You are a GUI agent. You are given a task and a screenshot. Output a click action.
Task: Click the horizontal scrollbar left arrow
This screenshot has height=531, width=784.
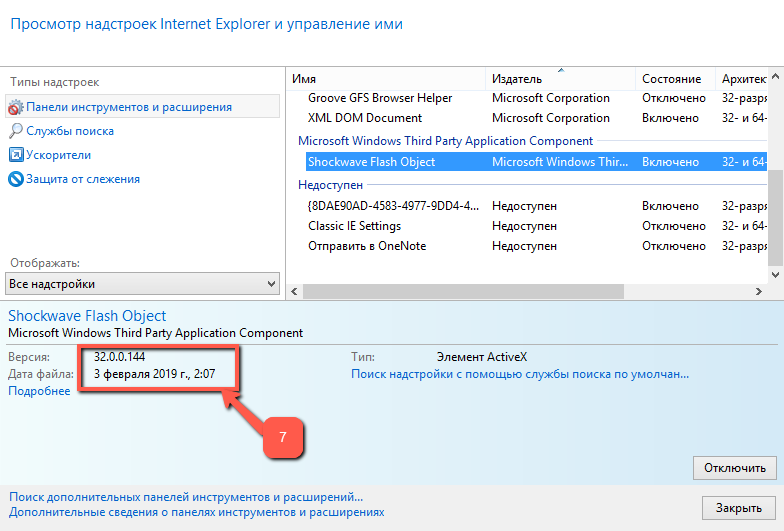[294, 292]
